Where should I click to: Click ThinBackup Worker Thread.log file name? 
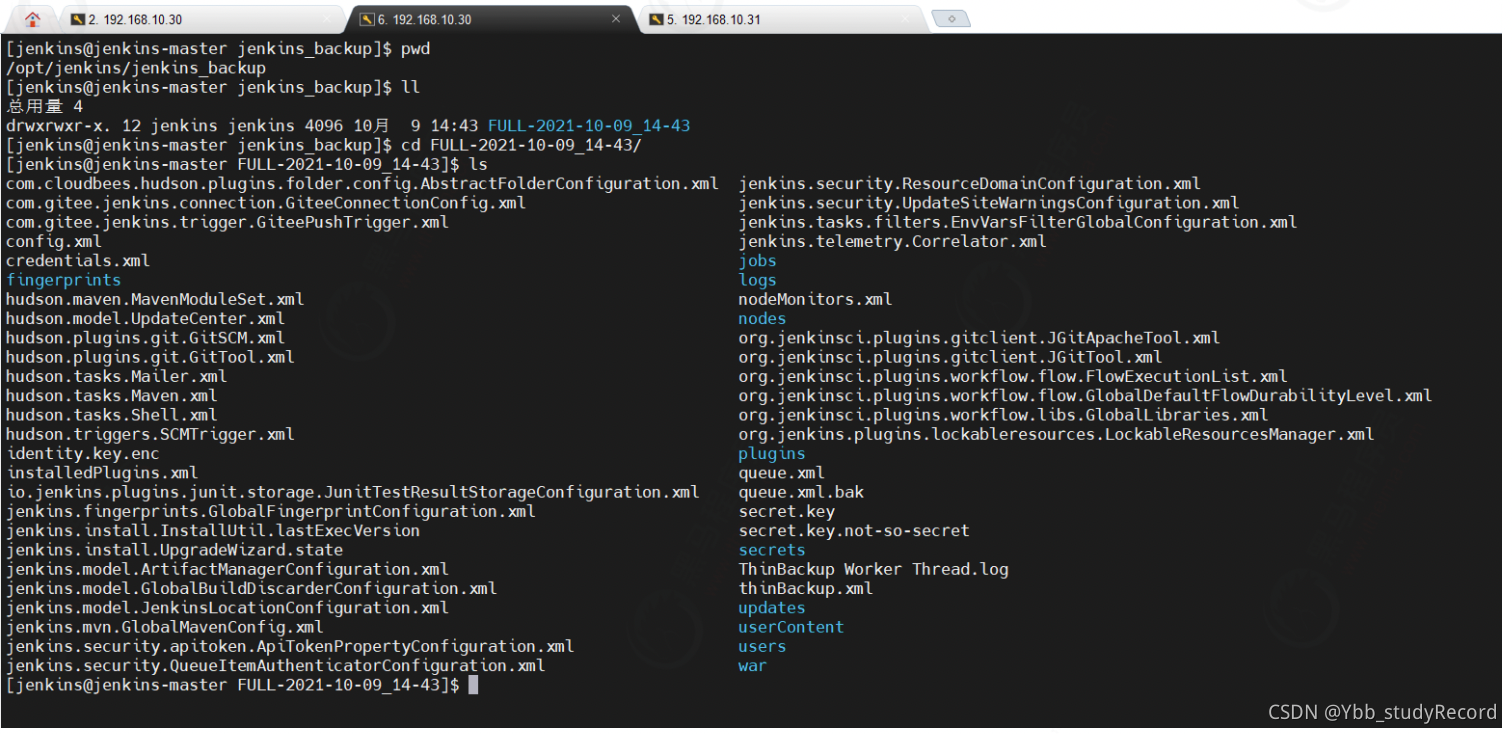[x=873, y=569]
